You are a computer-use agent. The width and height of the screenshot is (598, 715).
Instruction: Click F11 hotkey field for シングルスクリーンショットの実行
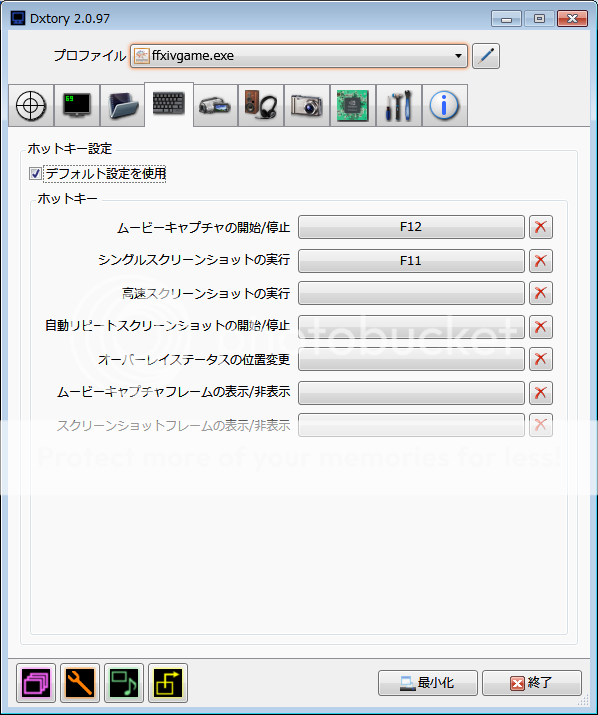(411, 261)
